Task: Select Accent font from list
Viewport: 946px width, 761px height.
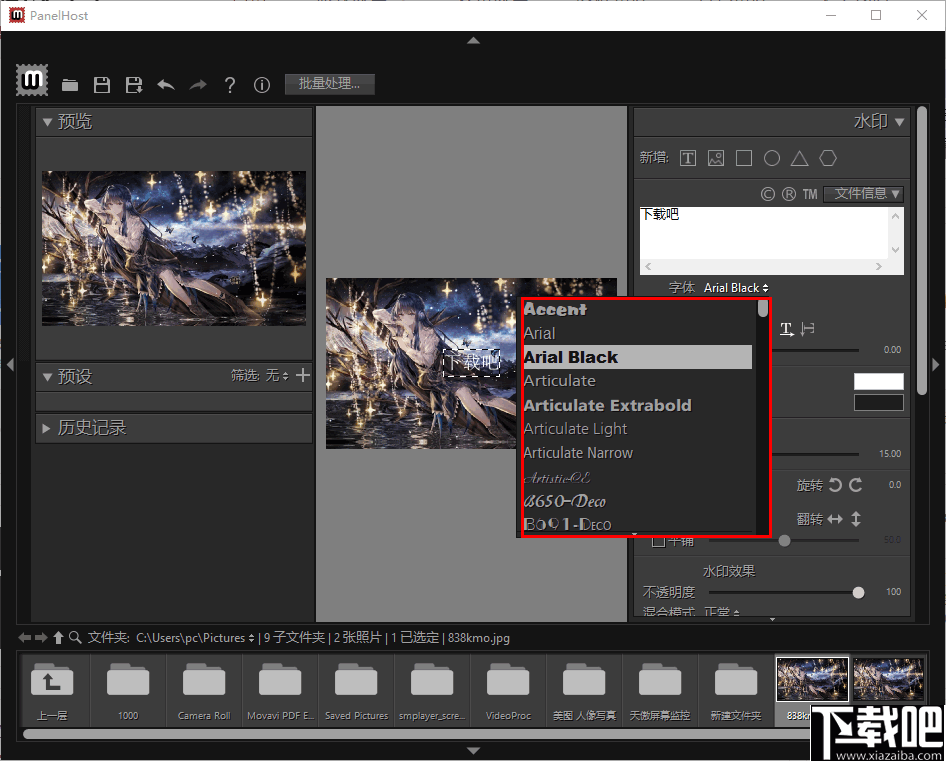Action: pos(638,309)
